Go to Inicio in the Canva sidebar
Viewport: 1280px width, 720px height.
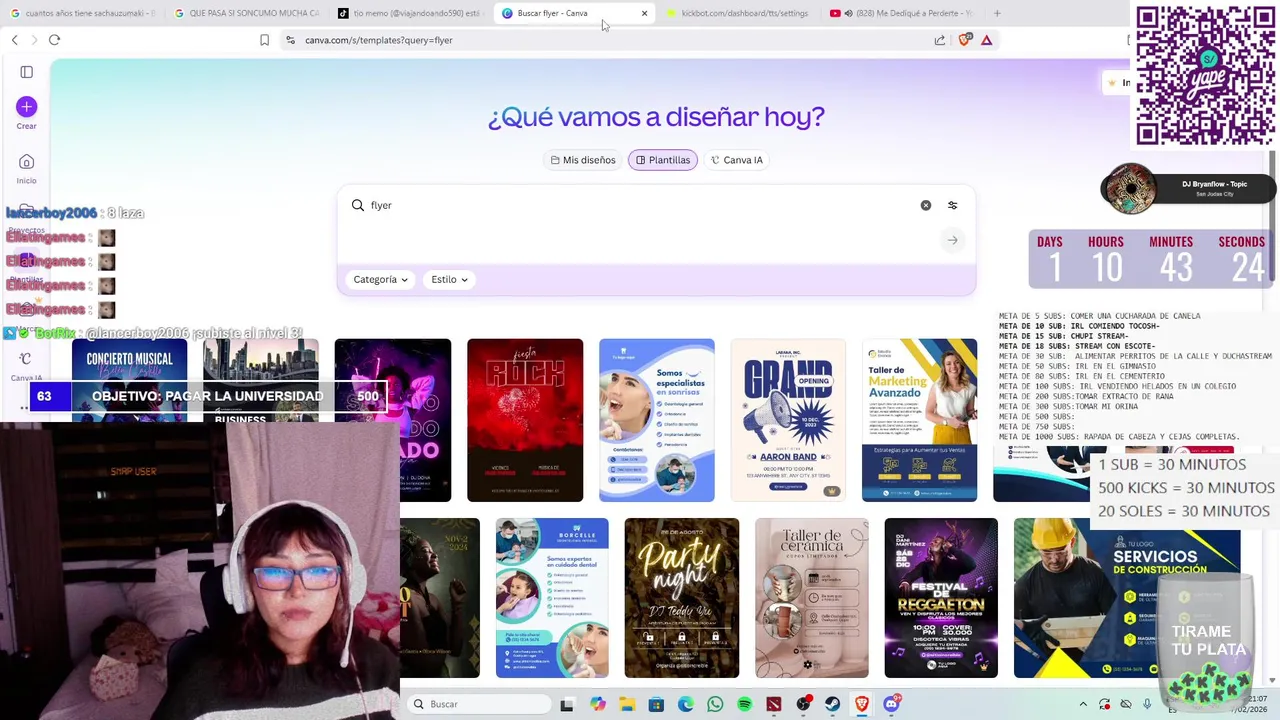(27, 167)
